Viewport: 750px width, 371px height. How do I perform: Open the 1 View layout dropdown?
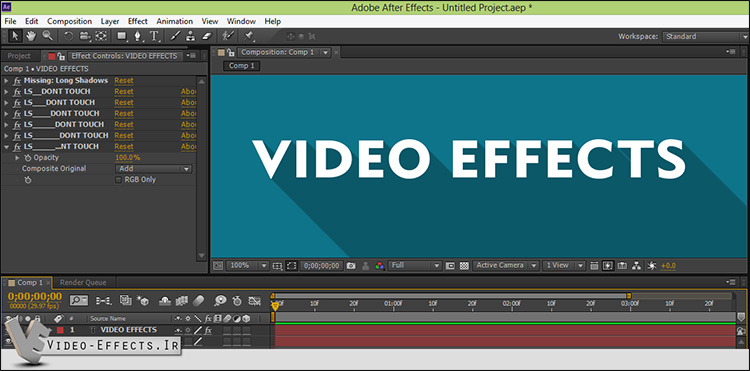564,266
